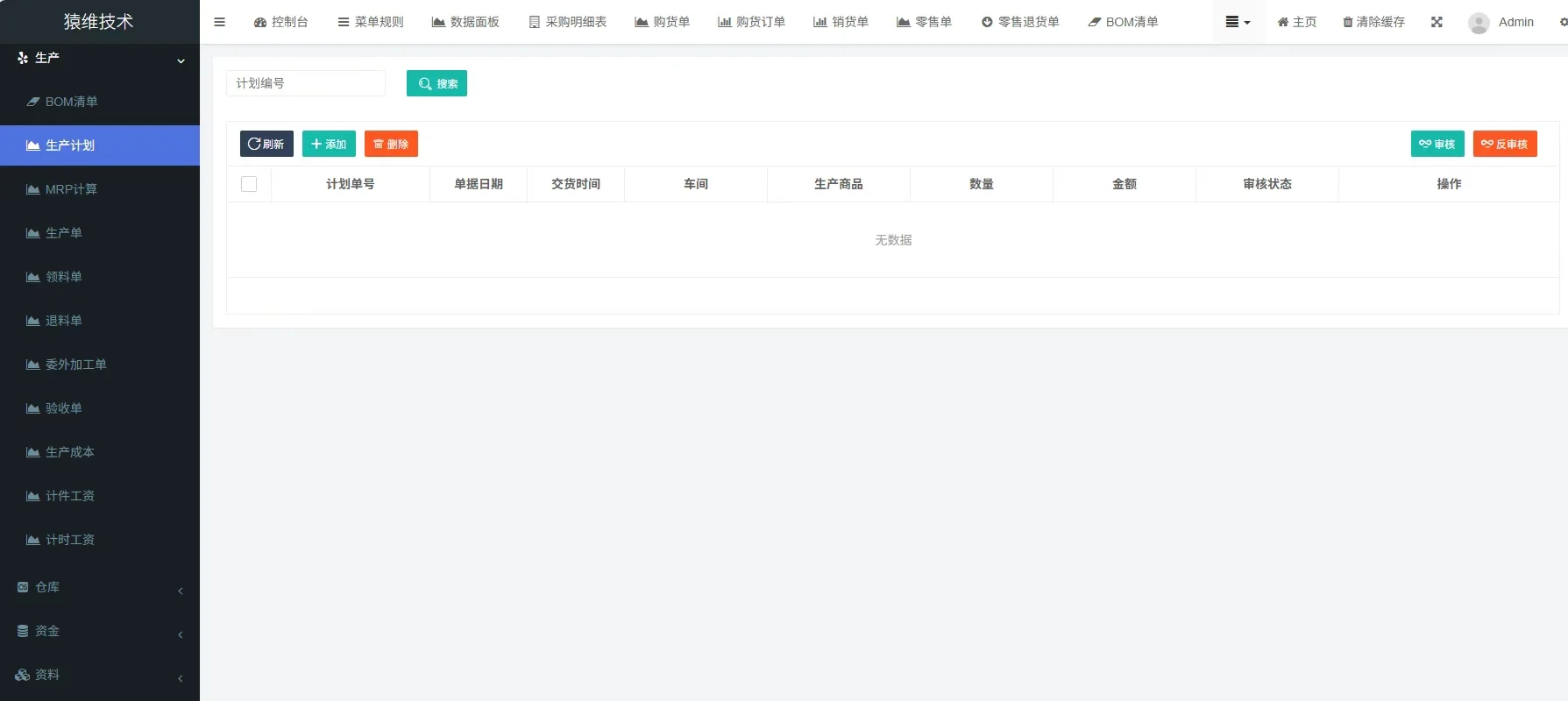Open 计件工资 in the sidebar
This screenshot has height=701, width=1568.
coord(100,496)
